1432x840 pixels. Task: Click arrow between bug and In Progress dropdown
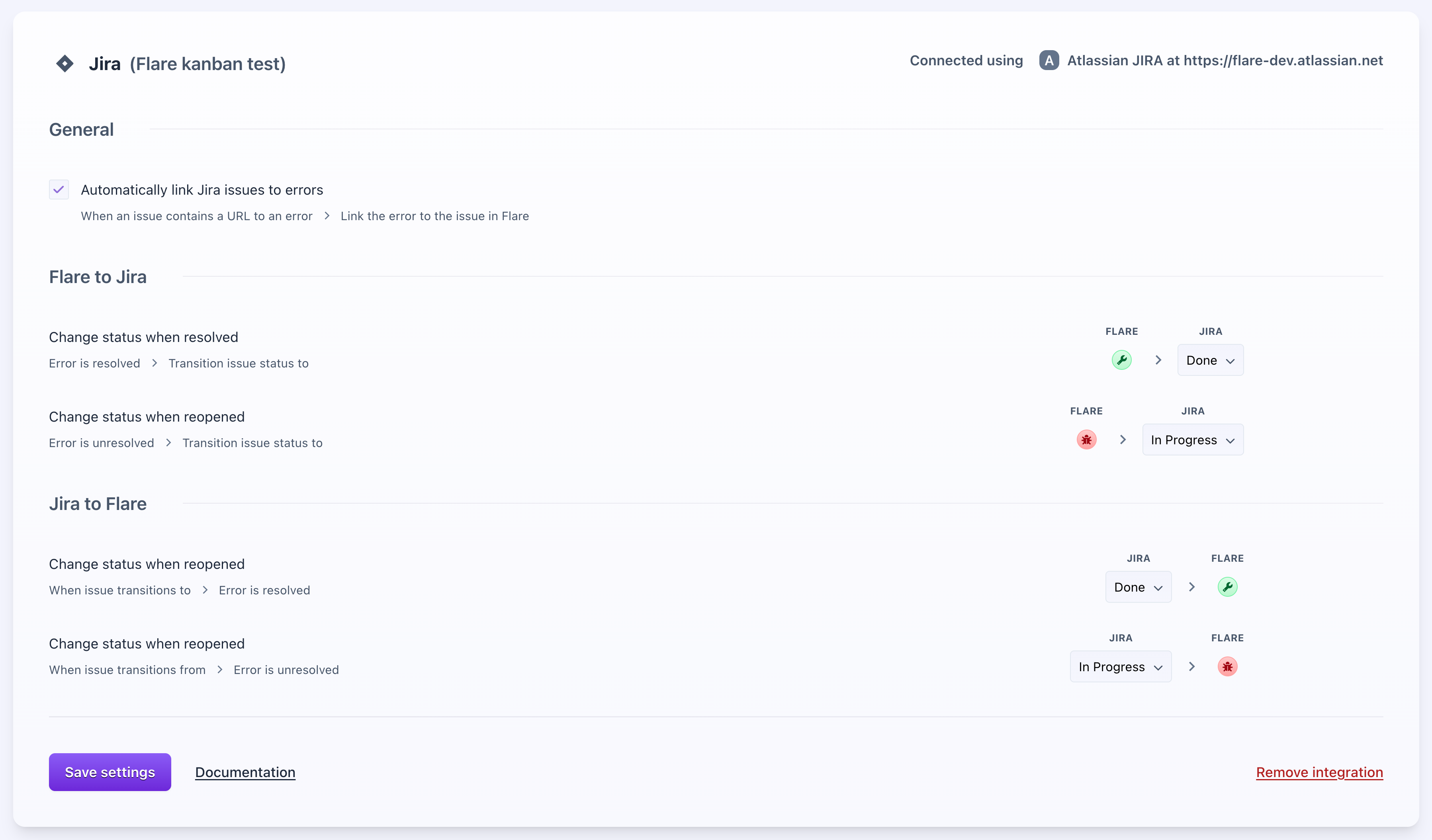(x=1122, y=440)
